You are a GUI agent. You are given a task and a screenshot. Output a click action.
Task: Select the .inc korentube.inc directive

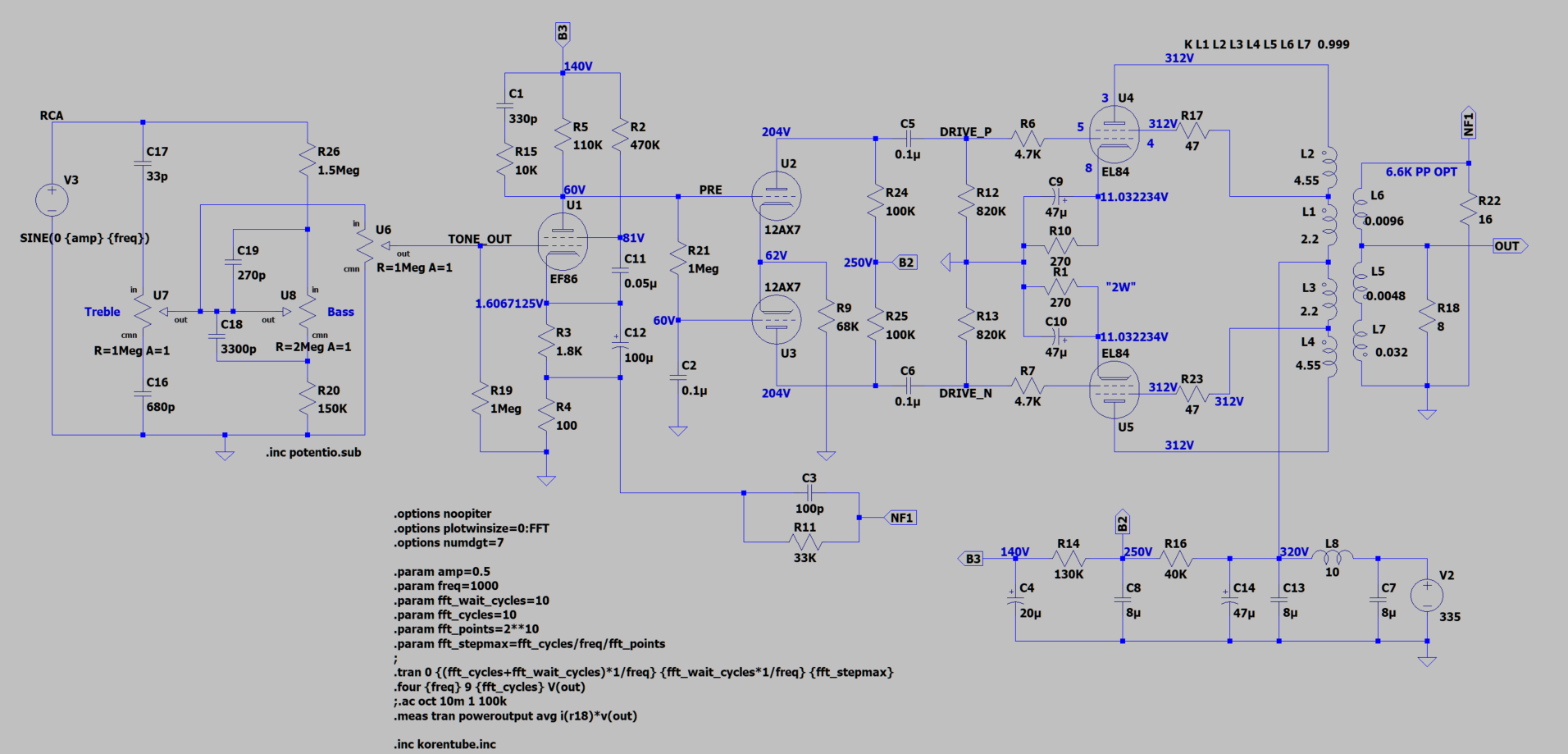pyautogui.click(x=444, y=744)
